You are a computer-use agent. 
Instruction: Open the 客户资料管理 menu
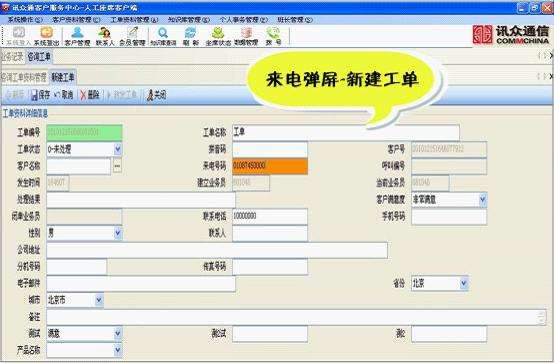[x=76, y=20]
